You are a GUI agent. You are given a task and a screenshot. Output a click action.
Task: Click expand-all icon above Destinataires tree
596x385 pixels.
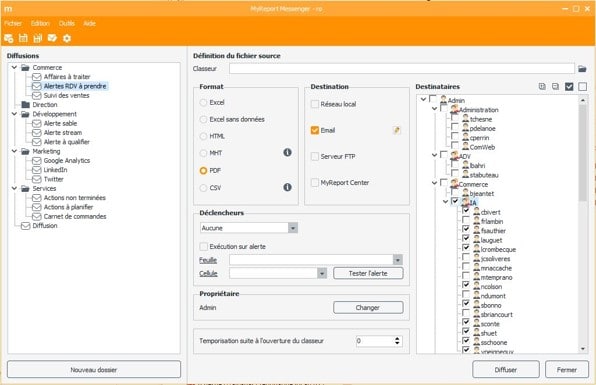pos(542,87)
